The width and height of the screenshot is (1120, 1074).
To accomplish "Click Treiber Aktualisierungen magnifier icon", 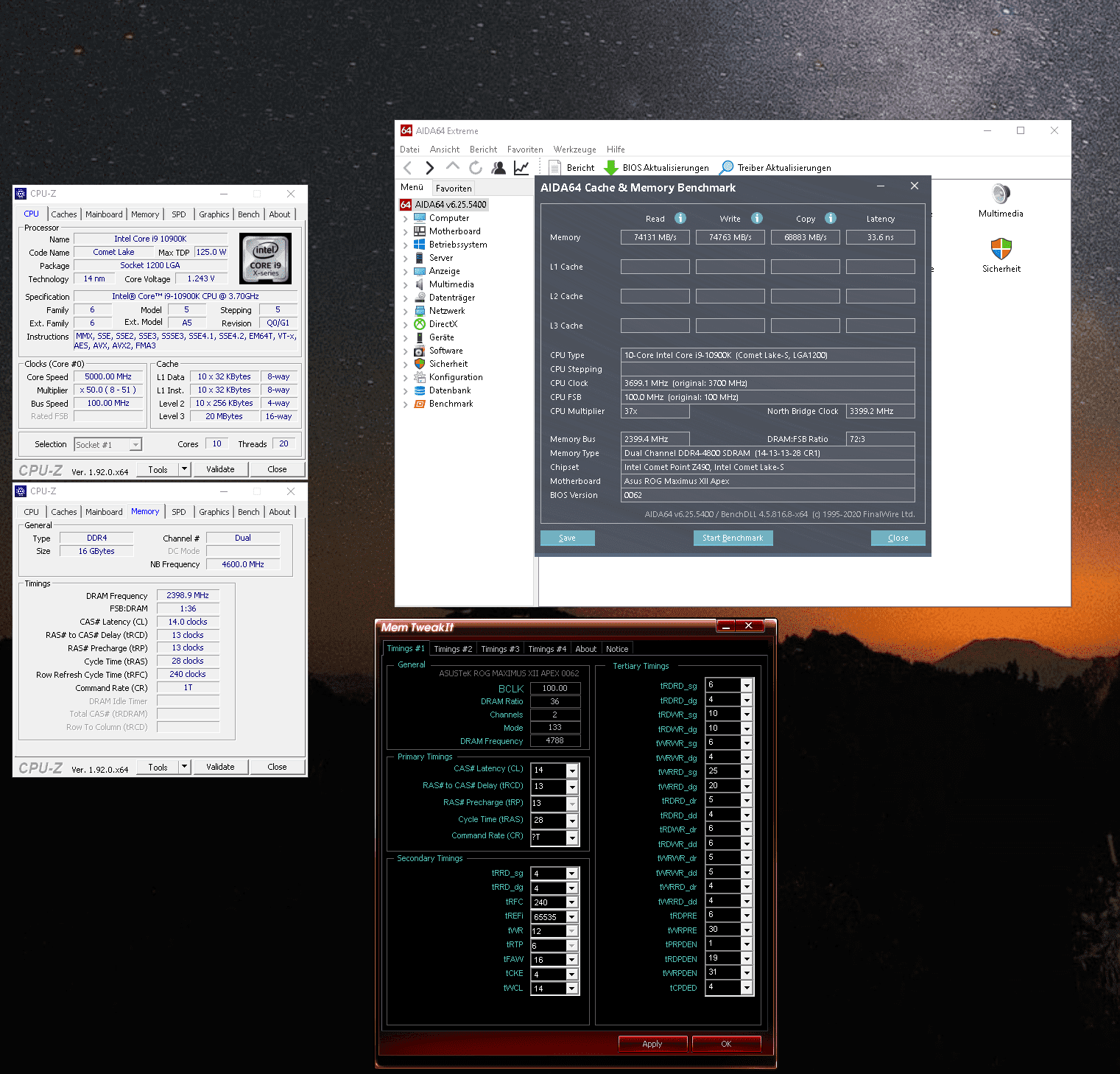I will (x=727, y=168).
